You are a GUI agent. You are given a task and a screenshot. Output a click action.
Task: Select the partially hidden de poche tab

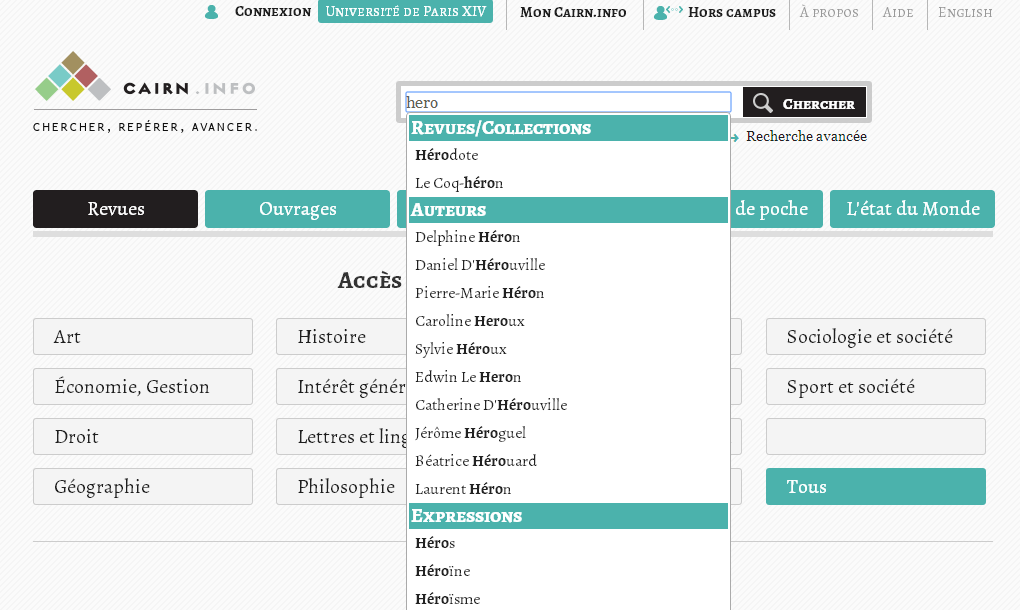775,209
